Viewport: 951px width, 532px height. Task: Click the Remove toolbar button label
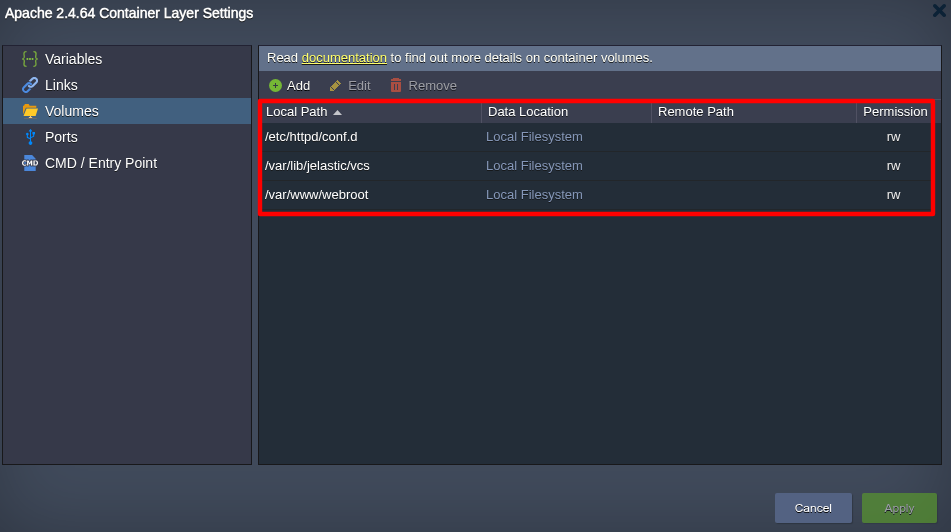432,86
